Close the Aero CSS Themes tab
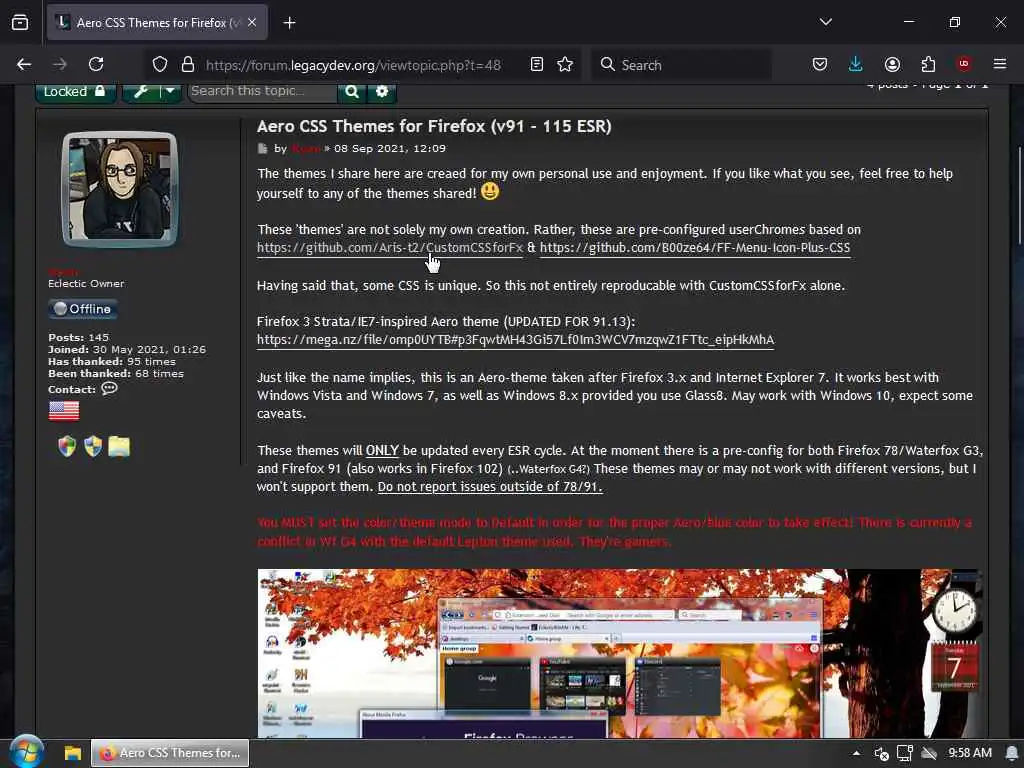The image size is (1024, 768). click(x=252, y=22)
